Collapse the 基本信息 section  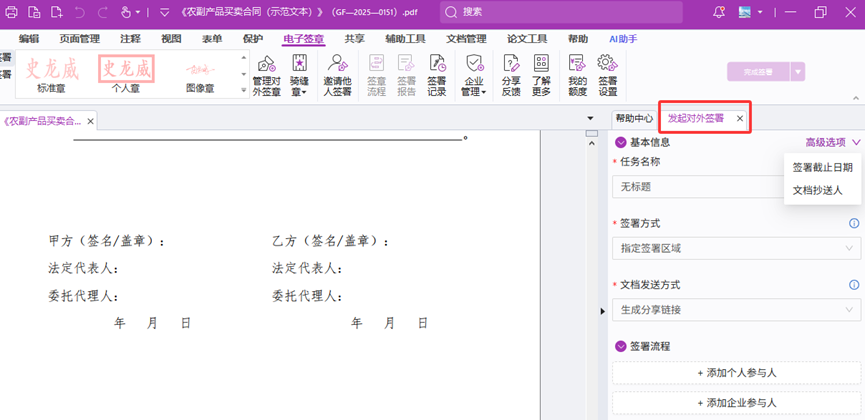[621, 143]
